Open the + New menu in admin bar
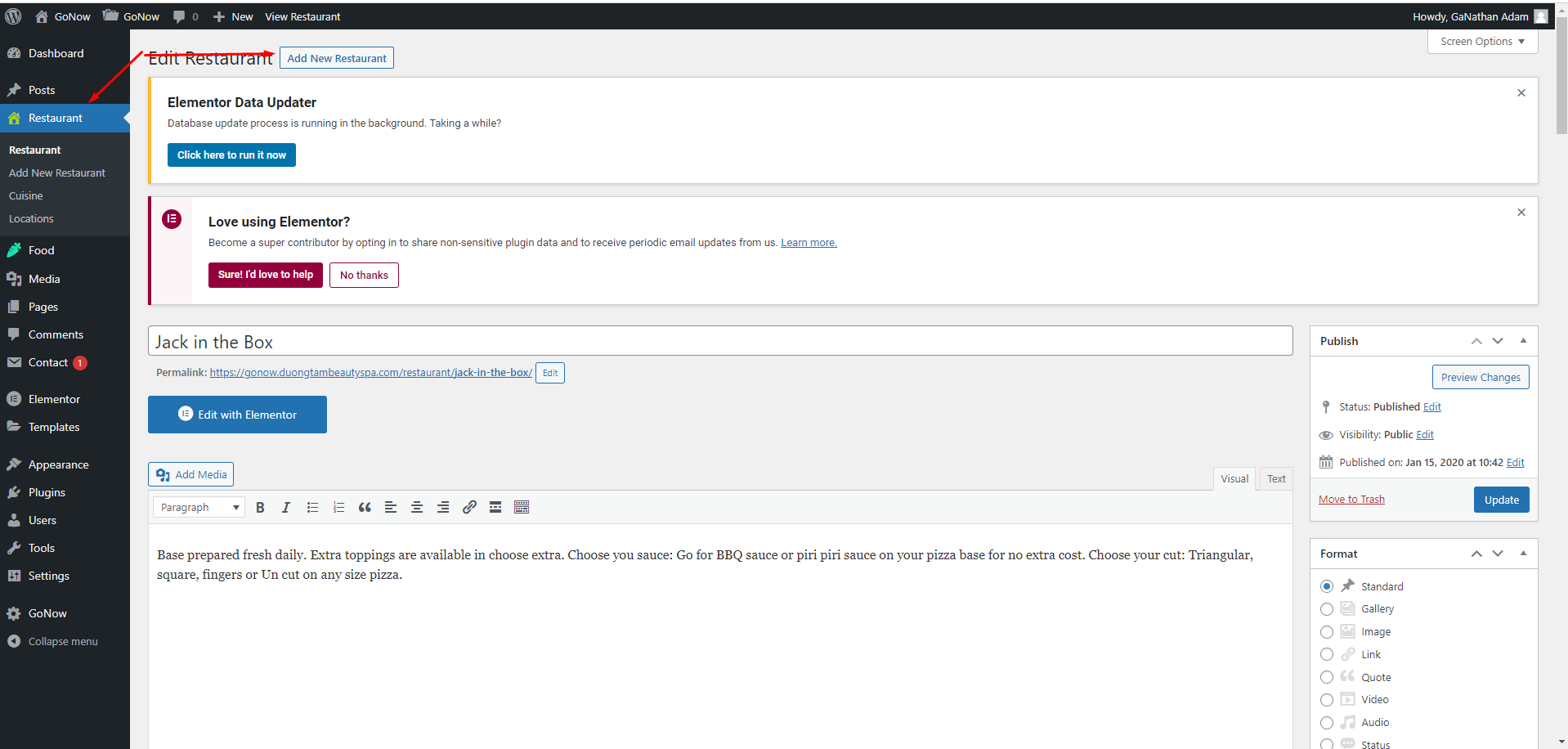Screen dimensions: 1568x749 [233, 16]
